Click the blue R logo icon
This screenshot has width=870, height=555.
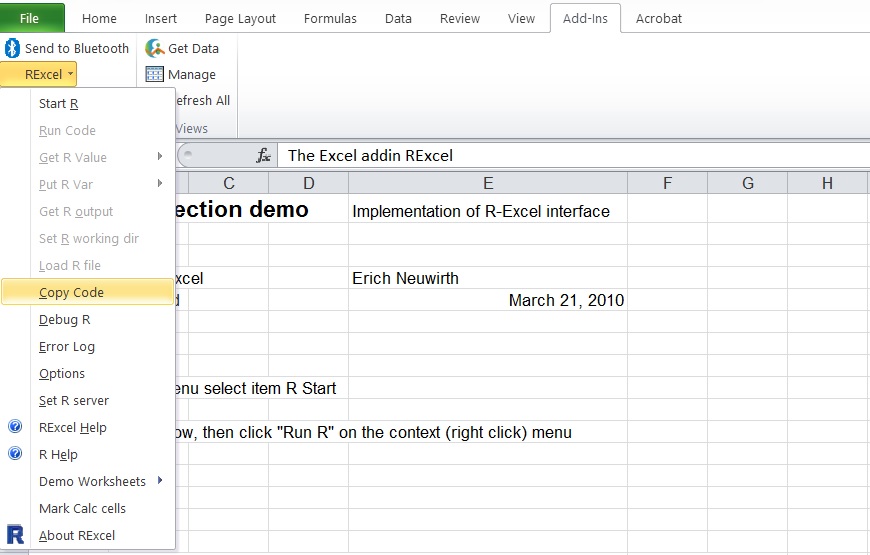[15, 534]
